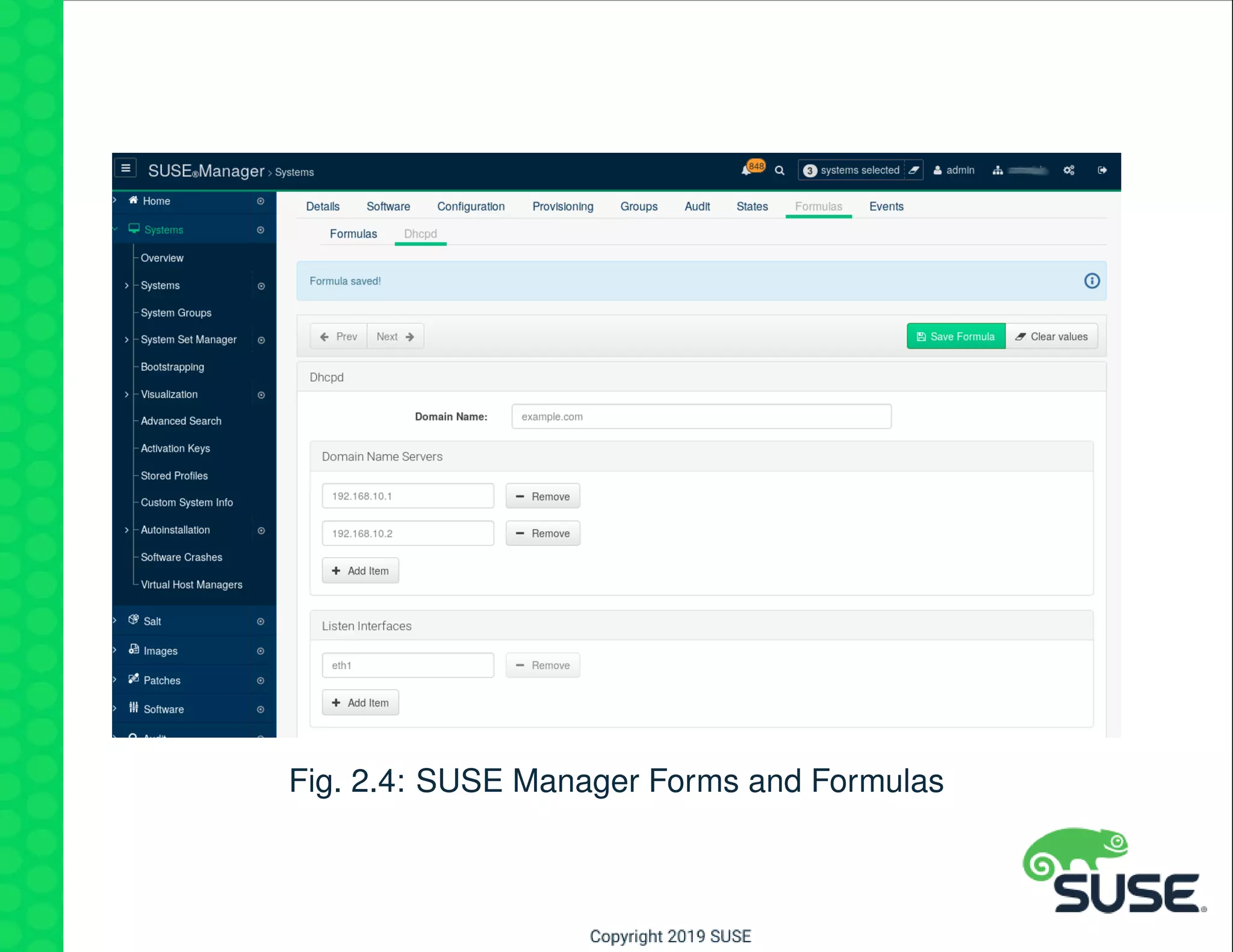Go to the Next formula
The width and height of the screenshot is (1233, 952).
396,336
